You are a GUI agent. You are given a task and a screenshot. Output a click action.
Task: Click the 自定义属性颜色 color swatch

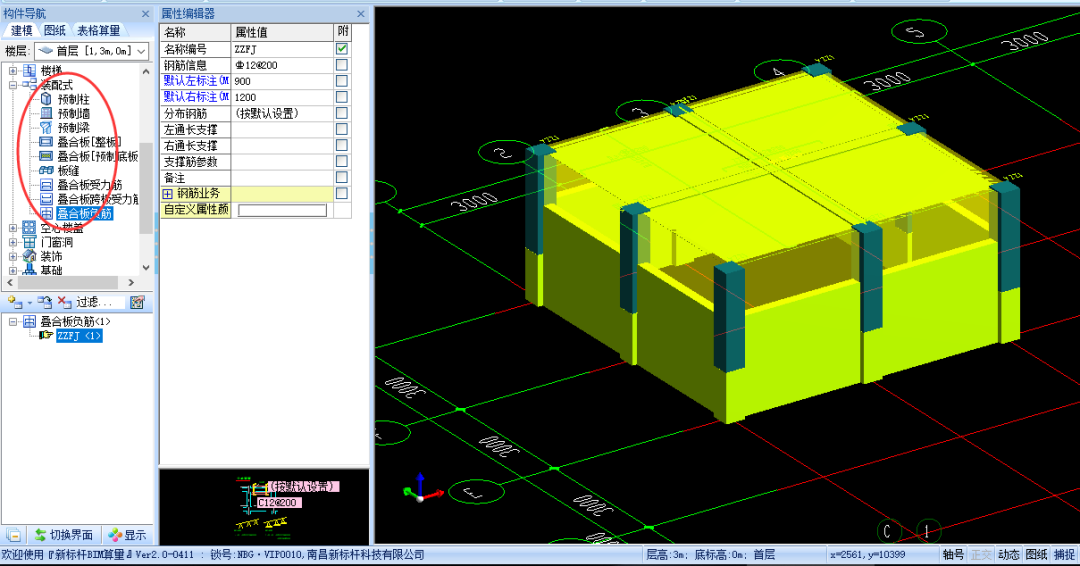[282, 210]
